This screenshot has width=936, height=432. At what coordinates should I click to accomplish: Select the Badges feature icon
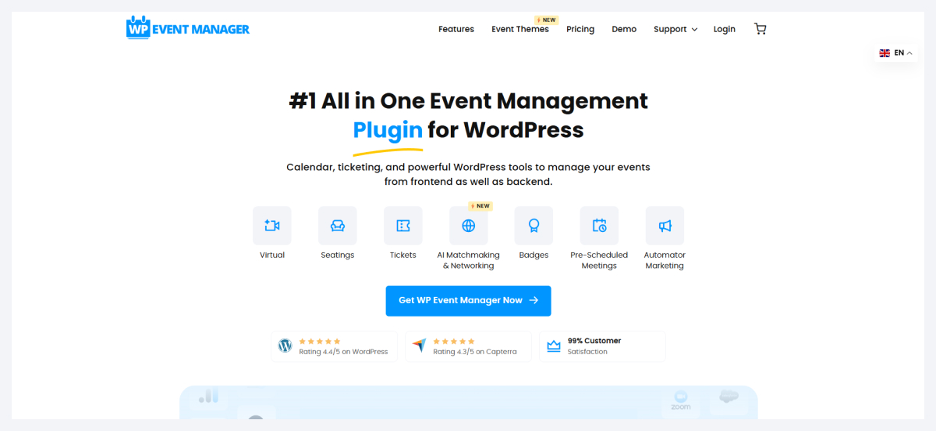pos(533,226)
